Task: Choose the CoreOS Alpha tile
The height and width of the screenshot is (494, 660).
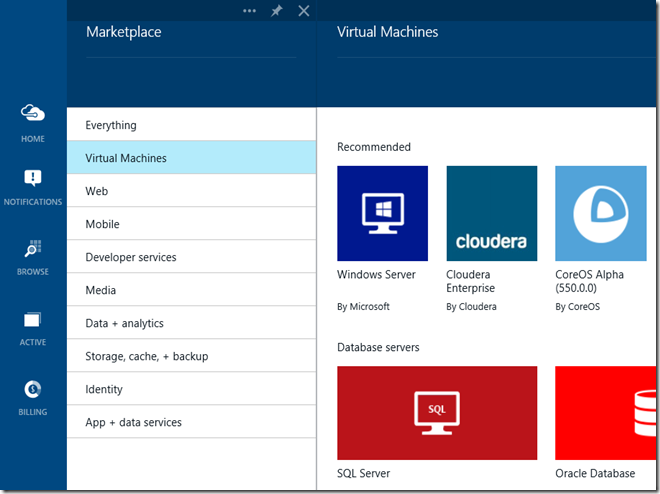Action: point(600,213)
